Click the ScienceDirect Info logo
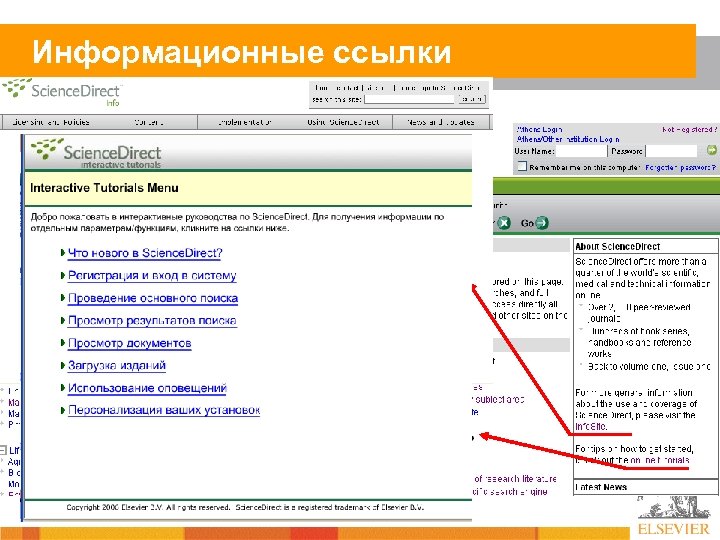Screen dimensions: 720x540 click(62, 92)
